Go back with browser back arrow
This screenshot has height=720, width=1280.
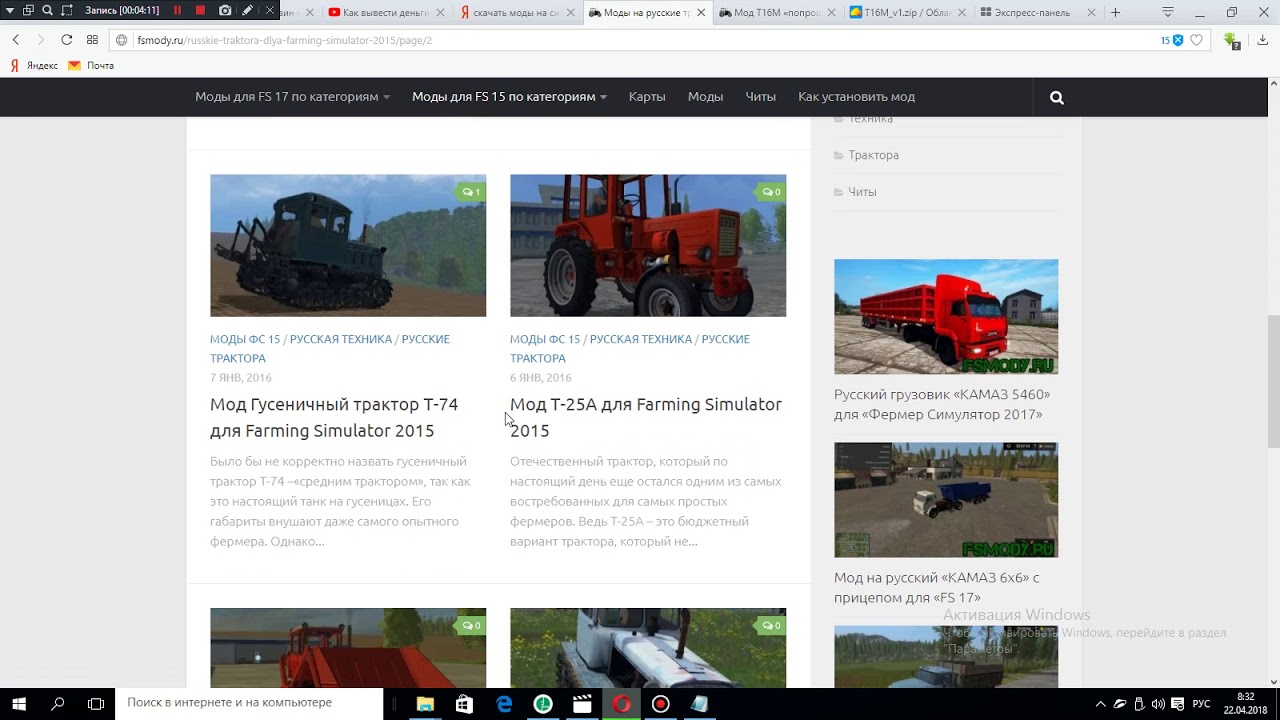16,40
